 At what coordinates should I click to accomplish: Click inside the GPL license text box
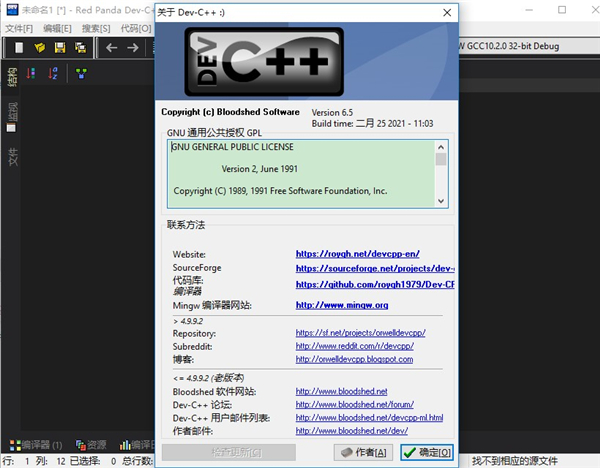coord(301,174)
